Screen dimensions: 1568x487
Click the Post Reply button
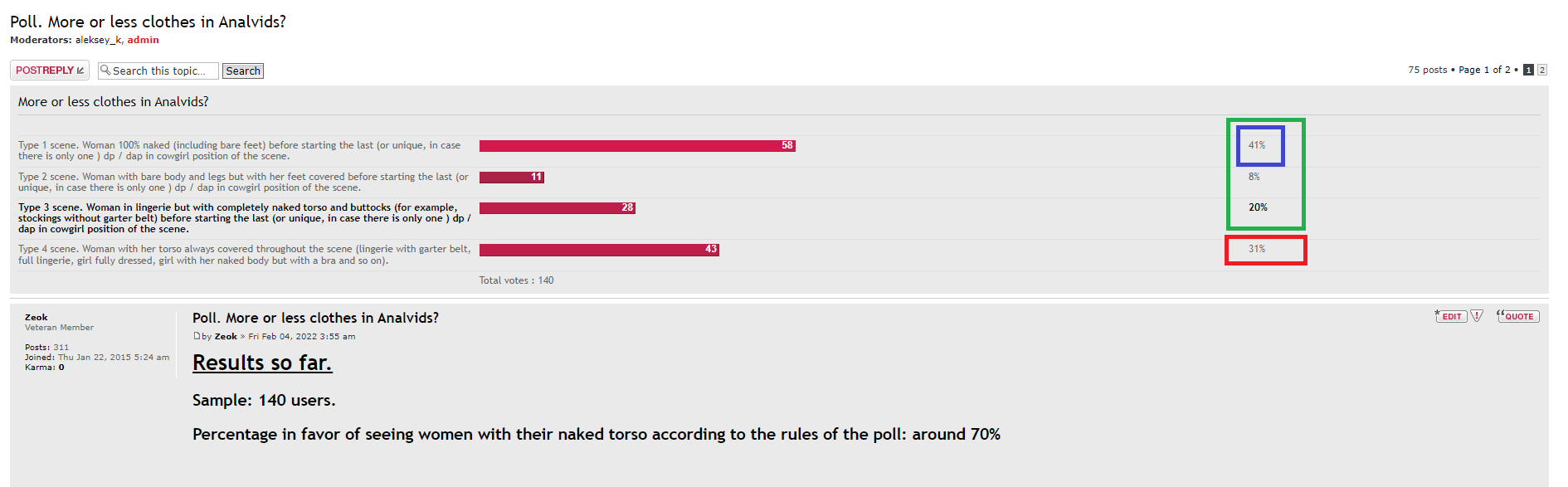50,71
